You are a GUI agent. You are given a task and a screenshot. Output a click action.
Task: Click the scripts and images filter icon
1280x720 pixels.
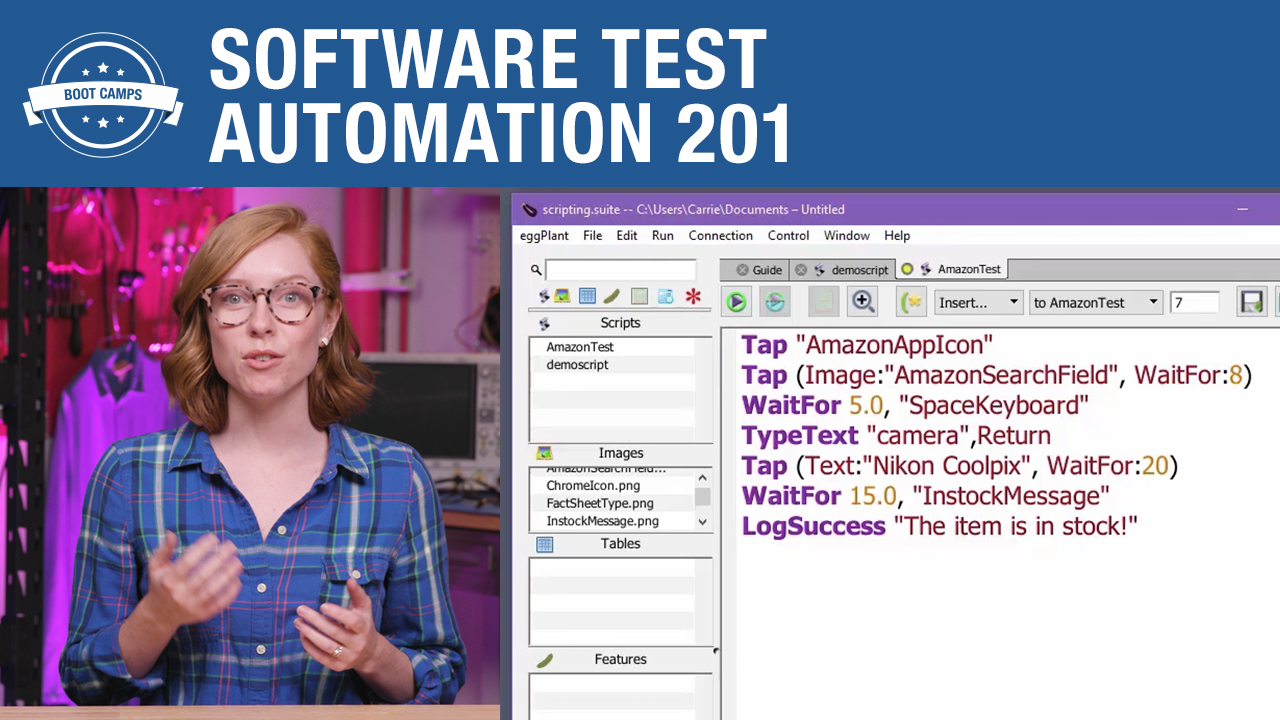[x=555, y=296]
